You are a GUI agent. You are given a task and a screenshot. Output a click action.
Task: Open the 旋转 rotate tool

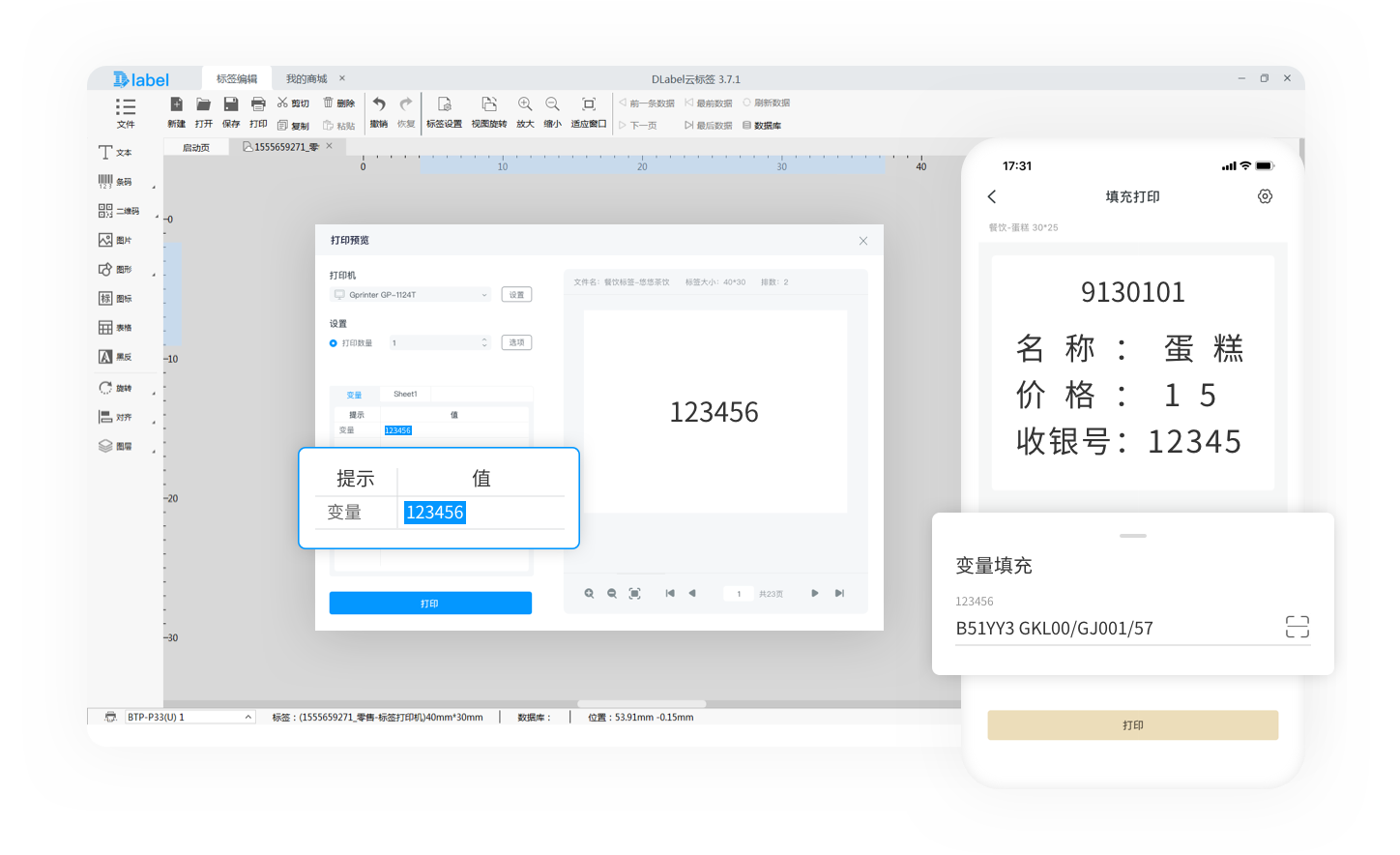[115, 388]
